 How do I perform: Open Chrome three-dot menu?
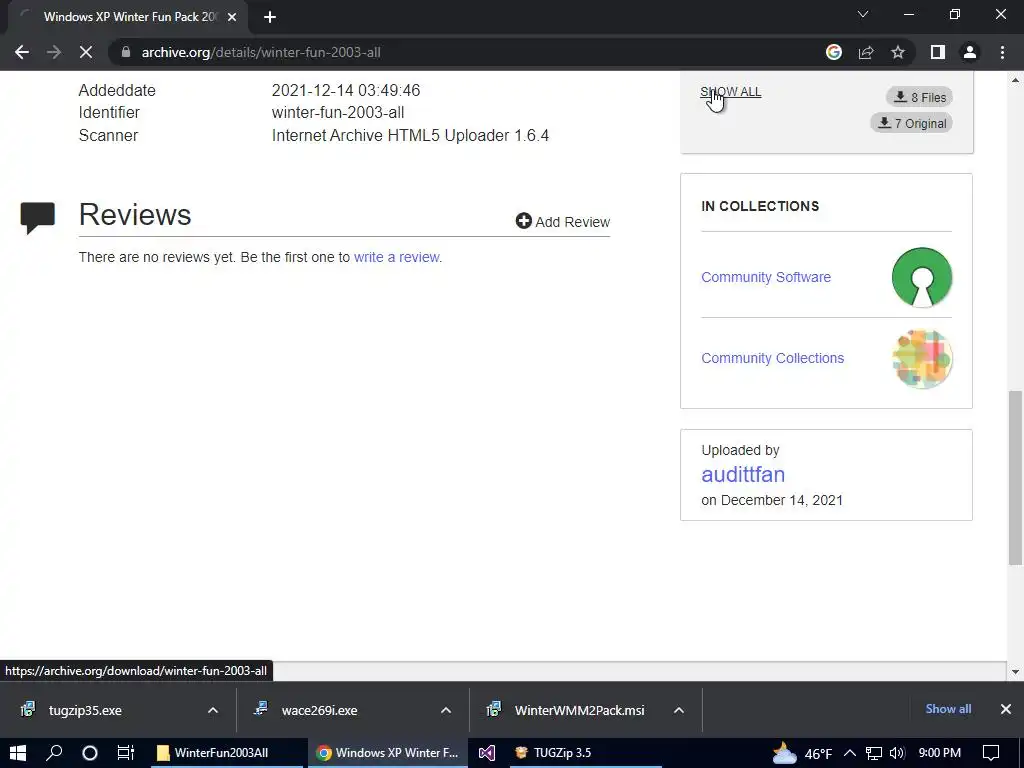tap(1002, 52)
